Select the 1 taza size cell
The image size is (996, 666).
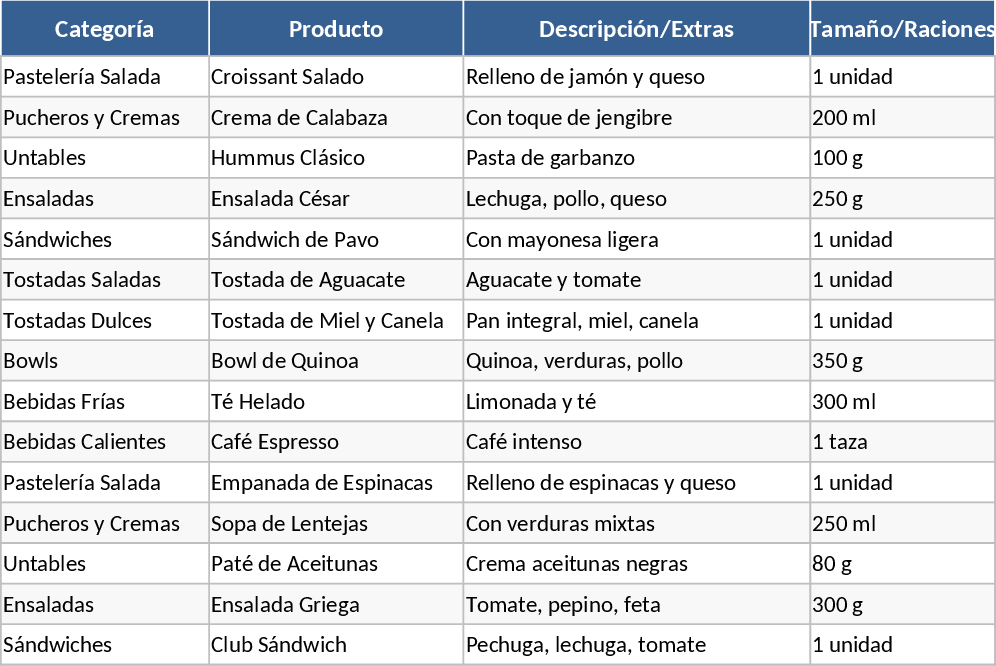[x=840, y=442]
